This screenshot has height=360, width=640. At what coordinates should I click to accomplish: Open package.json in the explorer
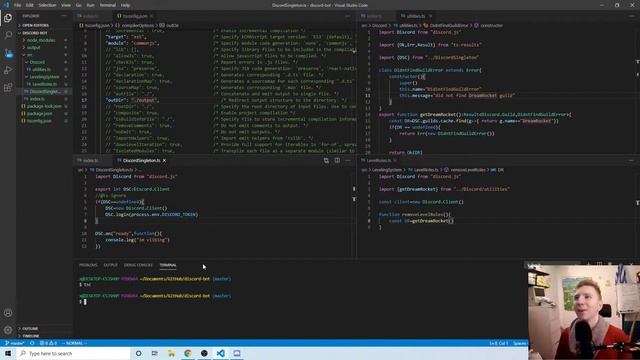[39, 113]
